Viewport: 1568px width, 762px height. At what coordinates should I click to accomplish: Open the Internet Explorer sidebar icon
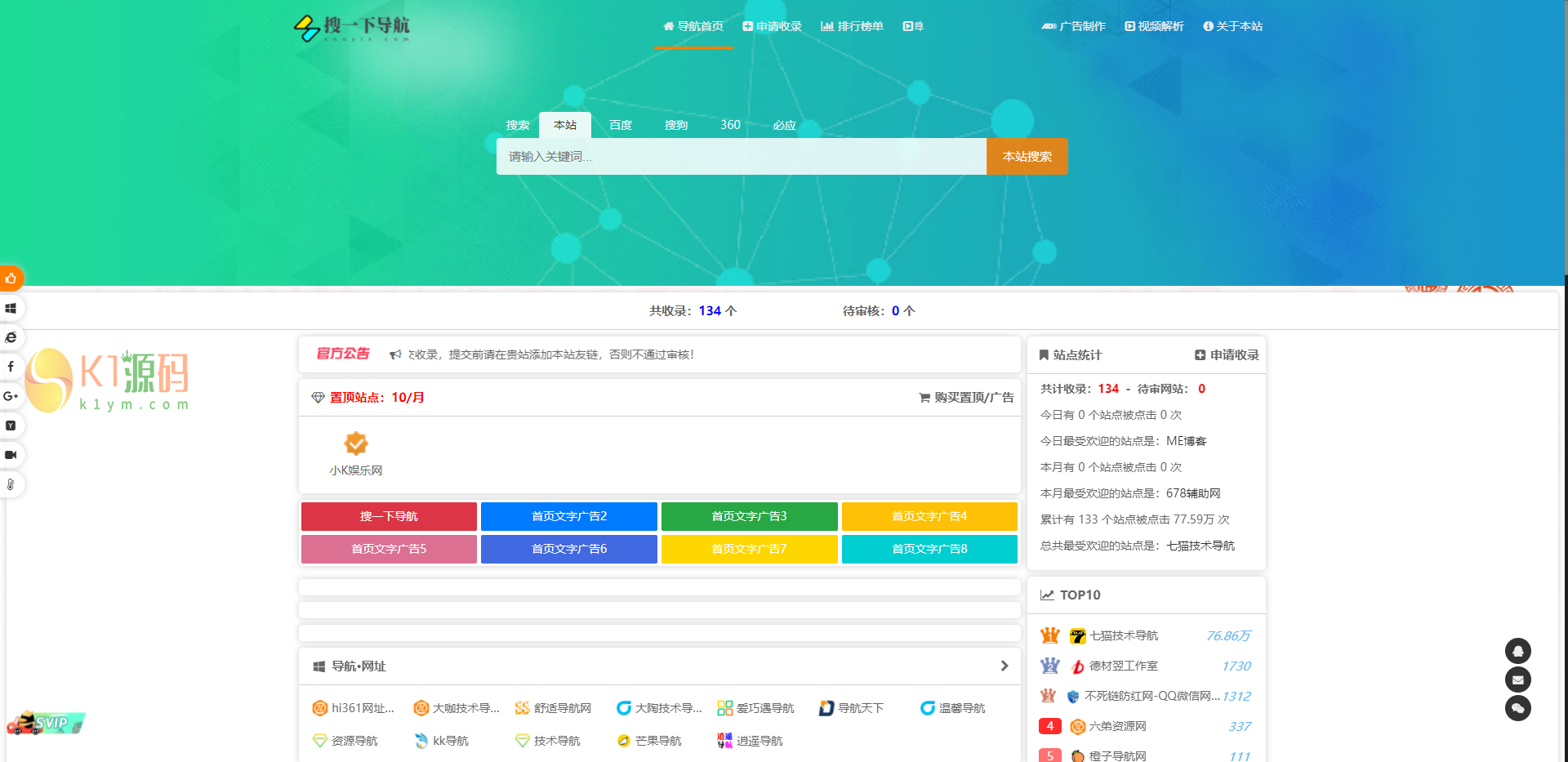coord(11,337)
